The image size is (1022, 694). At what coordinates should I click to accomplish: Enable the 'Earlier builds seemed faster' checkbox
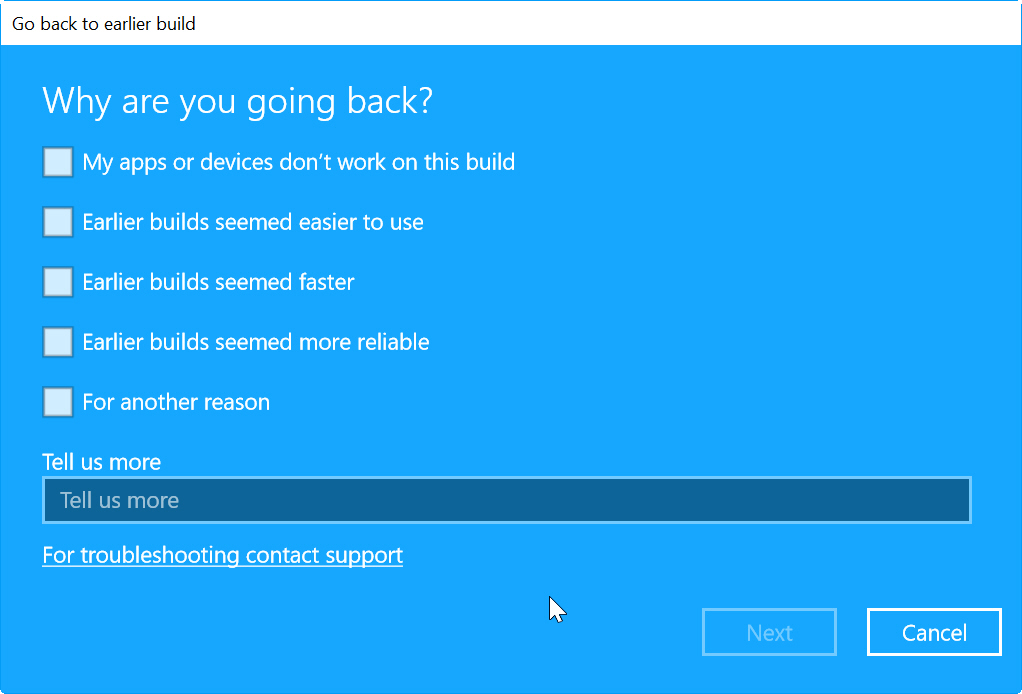[x=58, y=282]
